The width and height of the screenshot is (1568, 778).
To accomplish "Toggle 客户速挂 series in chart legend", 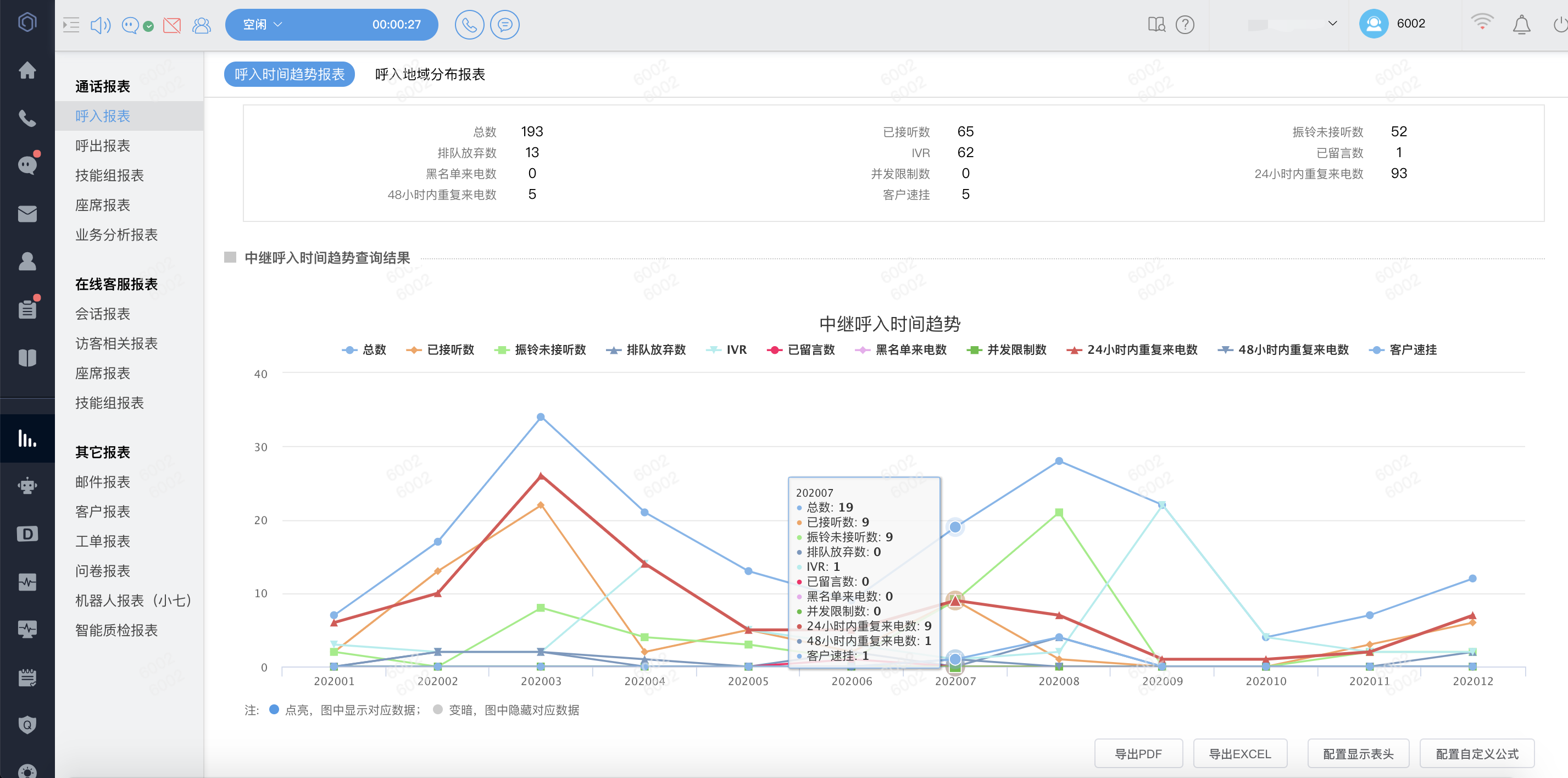I will point(1403,349).
